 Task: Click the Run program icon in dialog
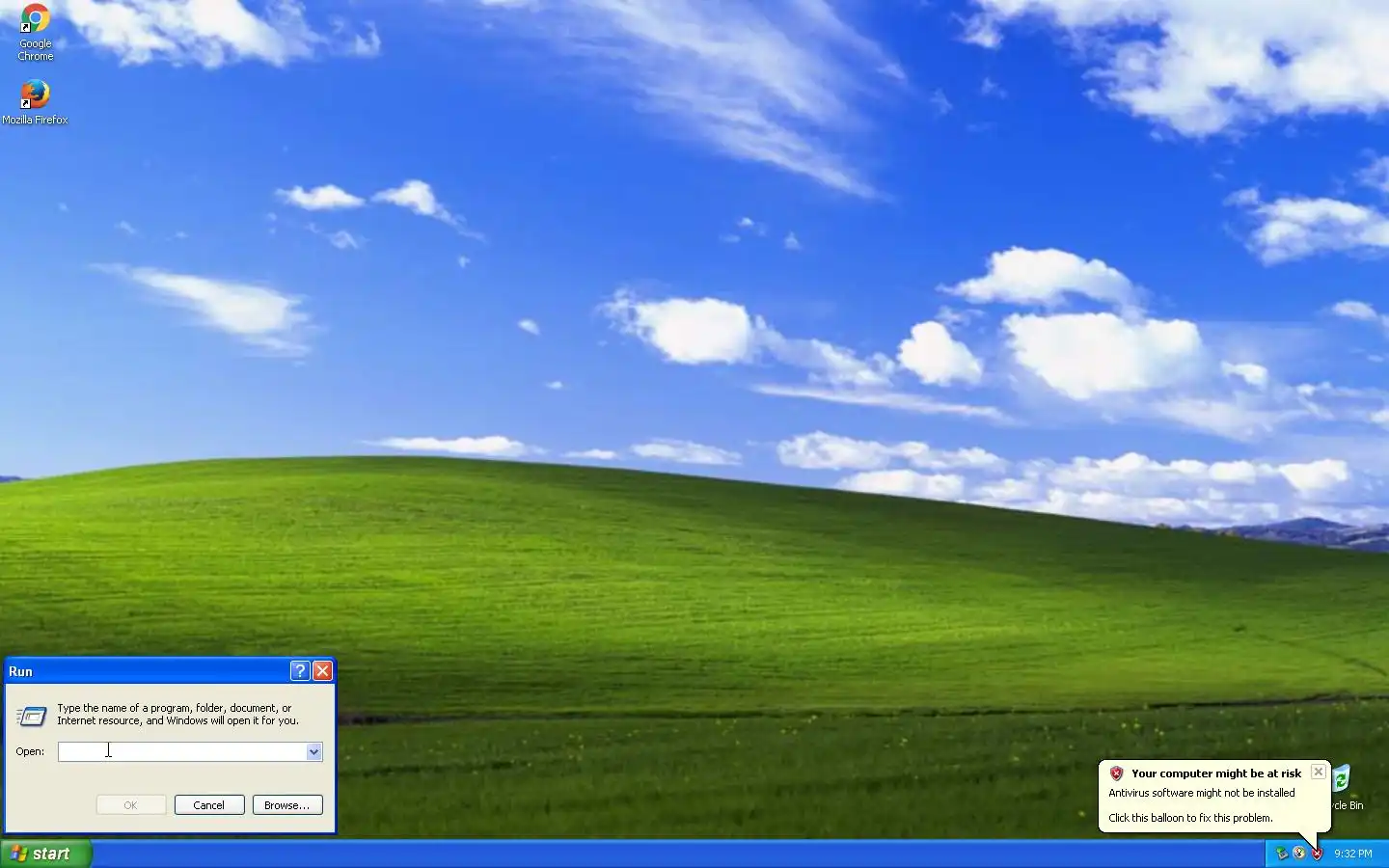tap(32, 716)
